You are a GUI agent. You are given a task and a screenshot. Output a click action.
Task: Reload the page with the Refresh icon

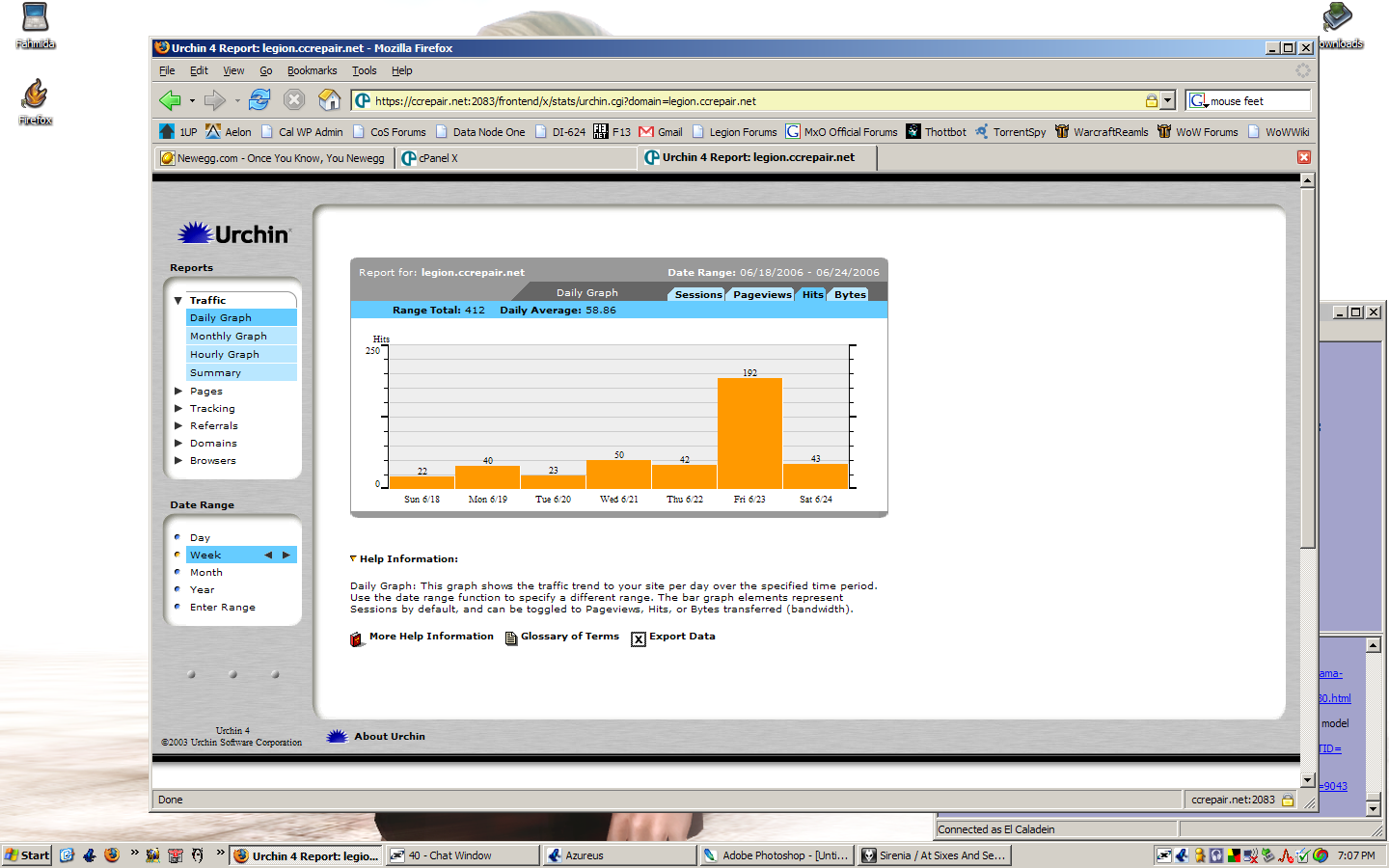click(x=259, y=99)
